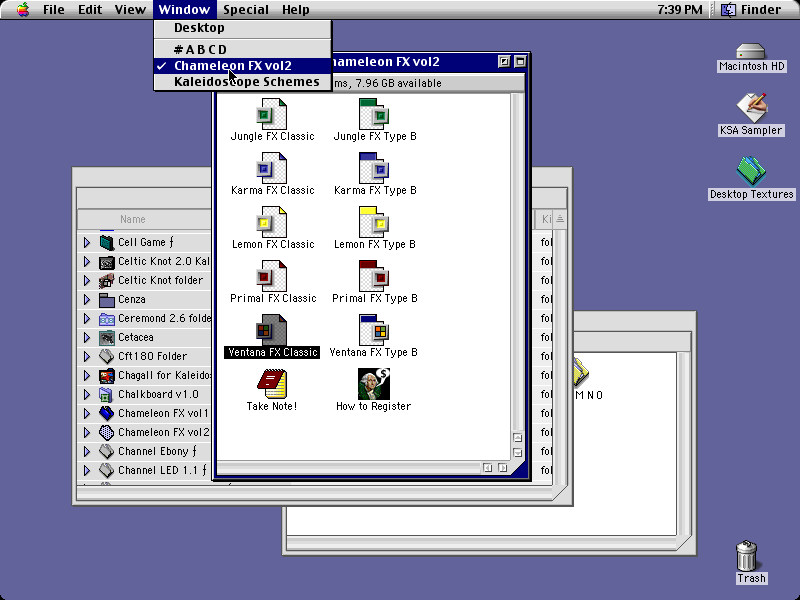Open the View menu

[x=130, y=10]
